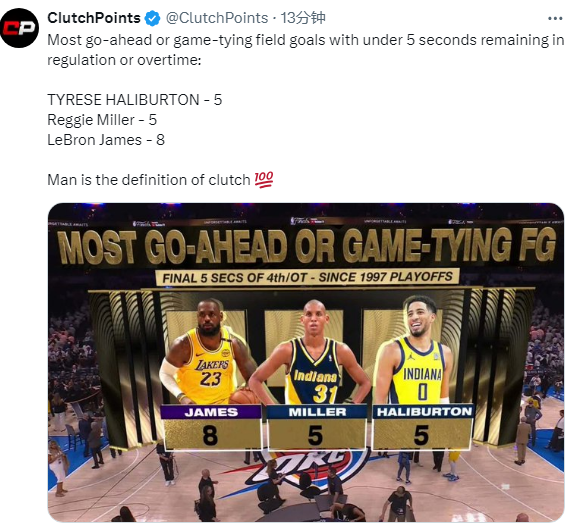573x523 pixels.
Task: Open the @ClutchPoints handle link
Action: [217, 18]
